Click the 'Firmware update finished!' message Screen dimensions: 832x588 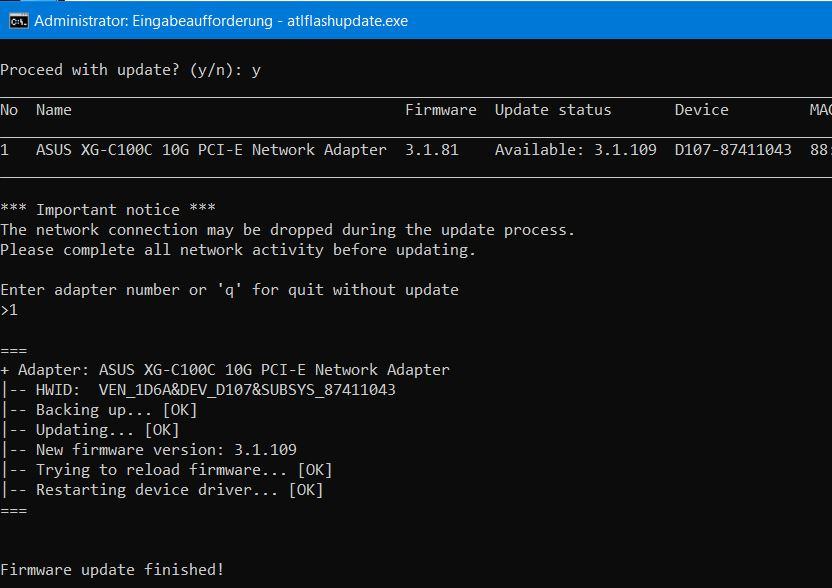[x=112, y=570]
